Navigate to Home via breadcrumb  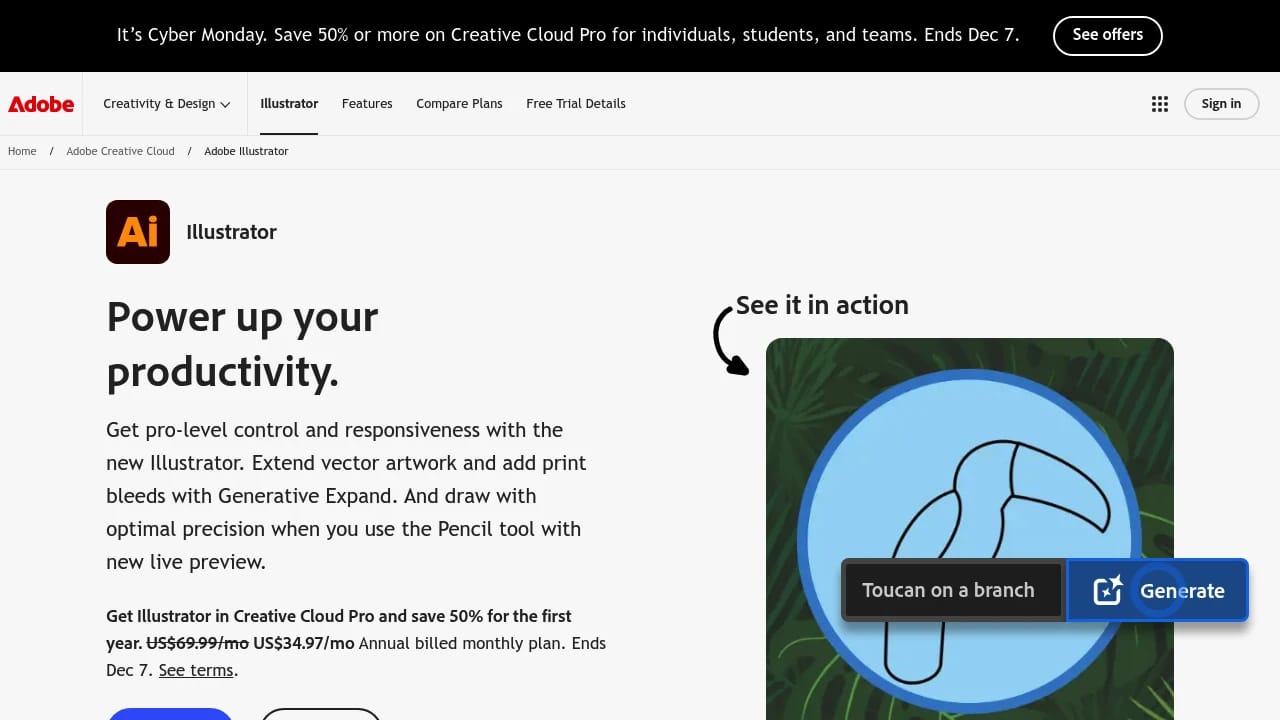point(22,151)
